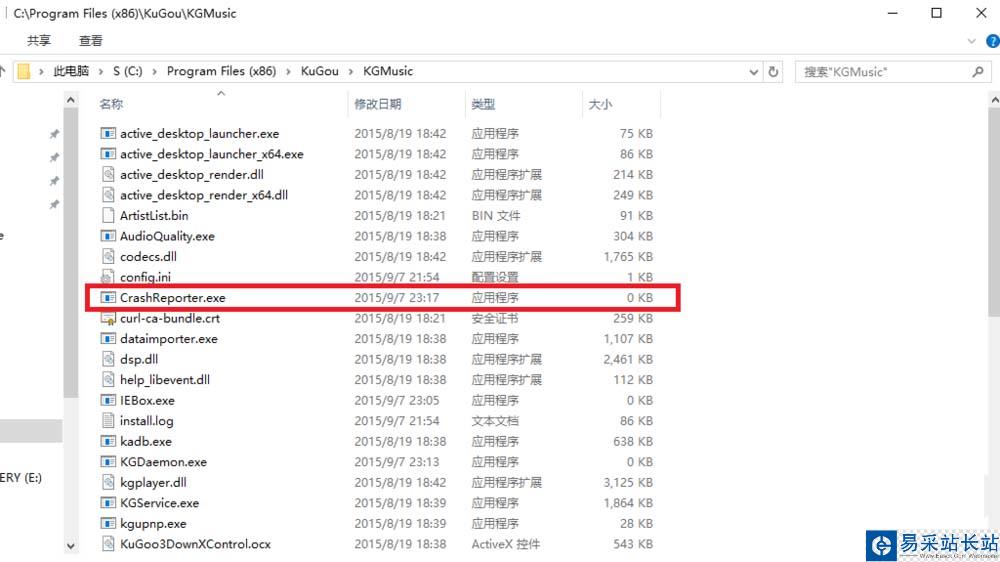Click the kgupnp.exe file icon
Image resolution: width=1000 pixels, height=562 pixels.
pyautogui.click(x=108, y=524)
